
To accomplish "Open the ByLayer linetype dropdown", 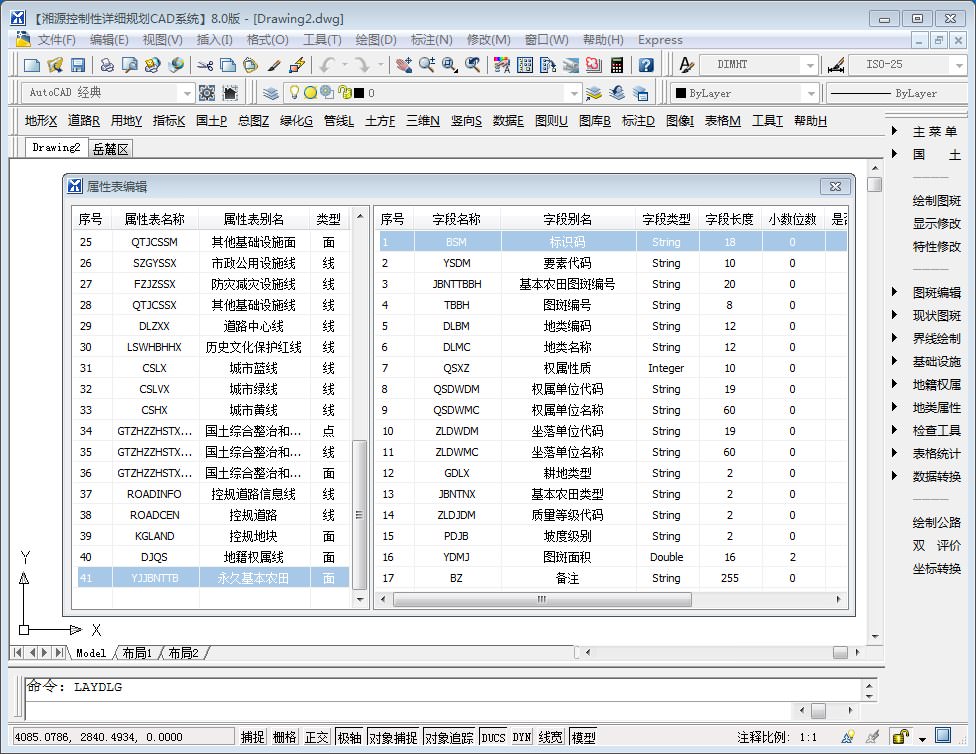I will 896,93.
